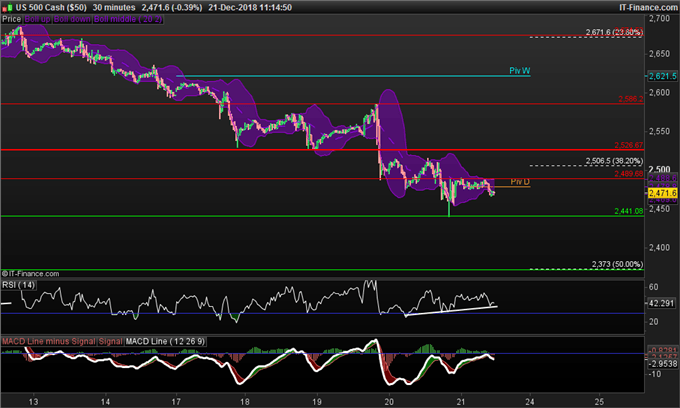
Task: Click date 21 on the time axis
Action: [x=461, y=401]
